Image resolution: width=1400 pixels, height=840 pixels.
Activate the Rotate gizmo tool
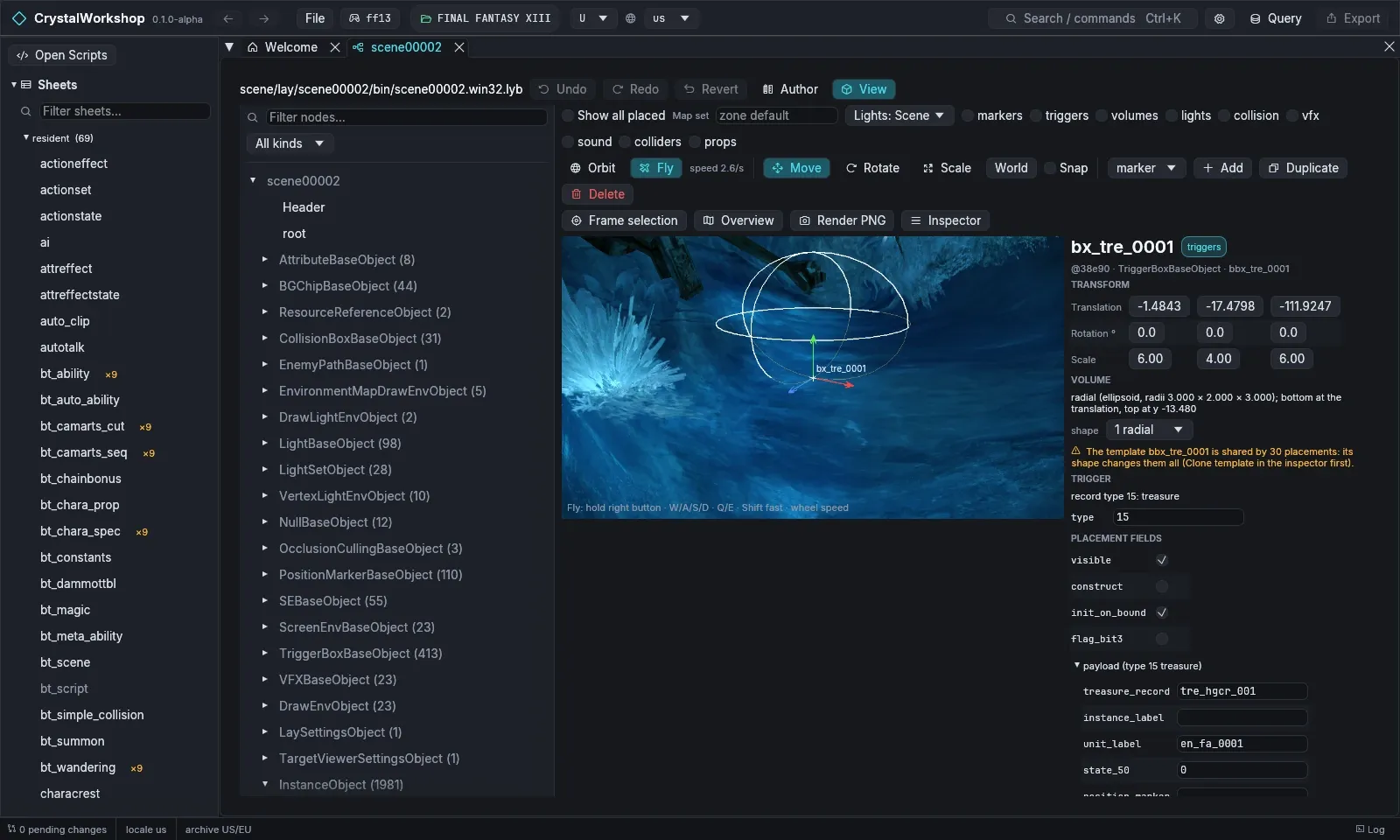(872, 168)
